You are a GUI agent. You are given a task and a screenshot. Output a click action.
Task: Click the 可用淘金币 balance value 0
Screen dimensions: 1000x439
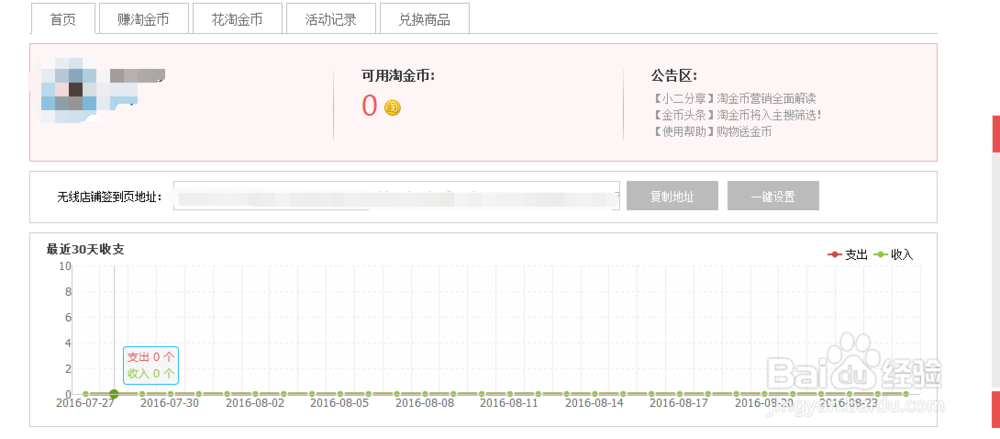370,106
